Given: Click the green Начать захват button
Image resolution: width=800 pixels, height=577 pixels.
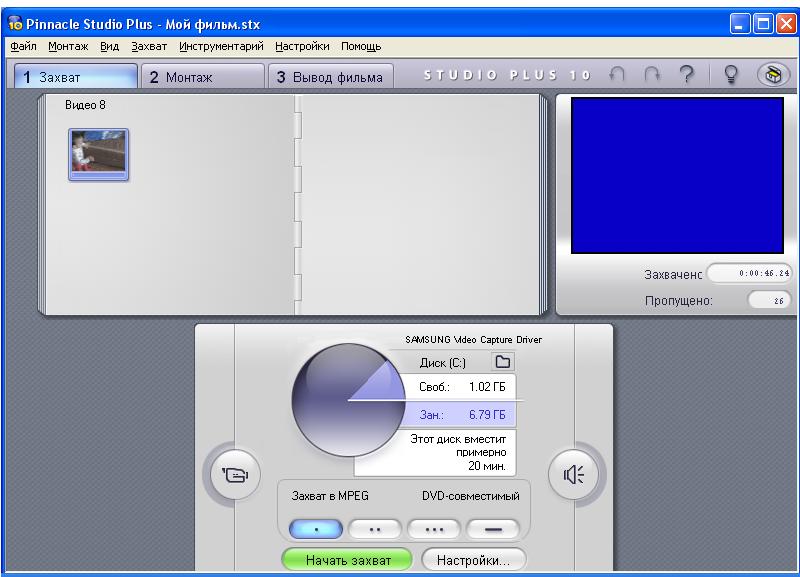Looking at the screenshot, I should tap(347, 560).
